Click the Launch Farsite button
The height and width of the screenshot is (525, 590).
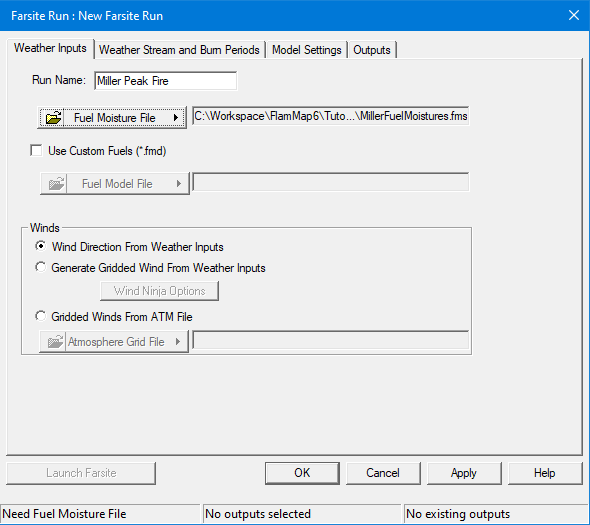[81, 473]
